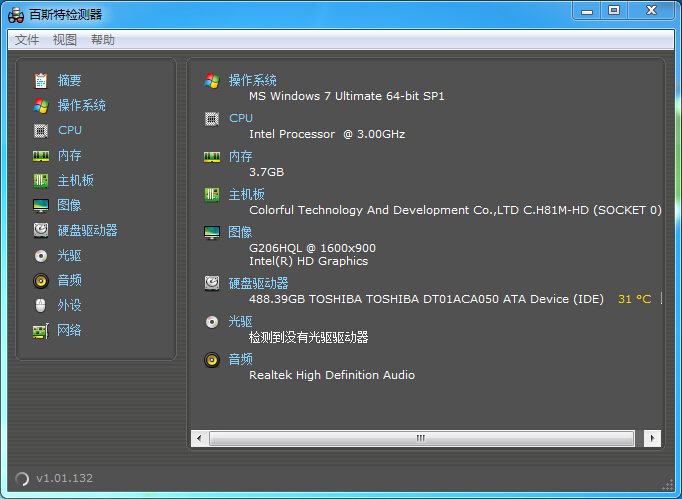This screenshot has width=682, height=499.
Task: Open CPU heading in summary panel
Action: click(241, 118)
